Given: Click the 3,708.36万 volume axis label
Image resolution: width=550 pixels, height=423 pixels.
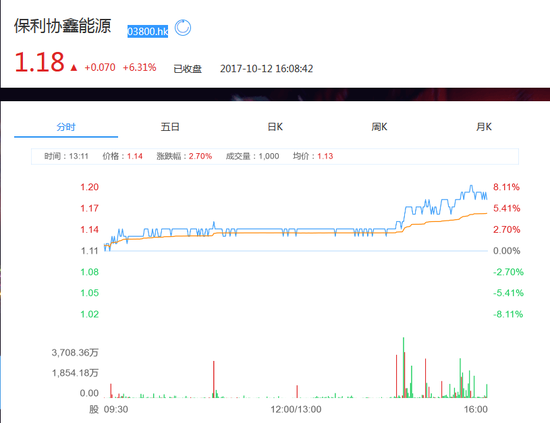Looking at the screenshot, I should coord(75,352).
